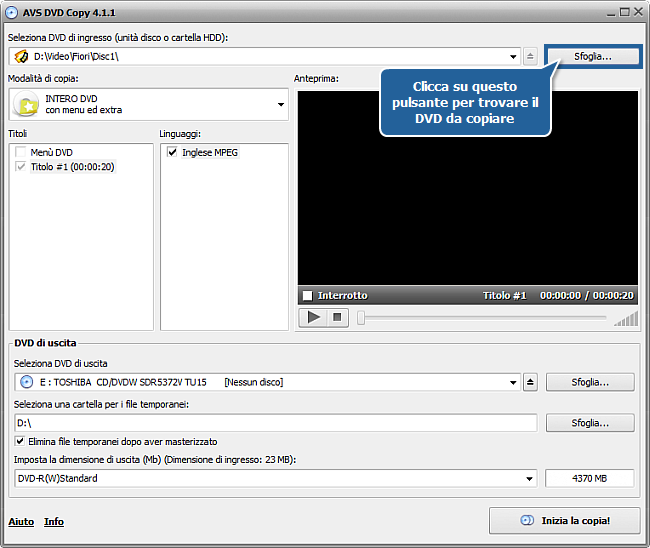650x548 pixels.
Task: Click the AVS DVD Copy title bar icon
Action: tap(12, 12)
